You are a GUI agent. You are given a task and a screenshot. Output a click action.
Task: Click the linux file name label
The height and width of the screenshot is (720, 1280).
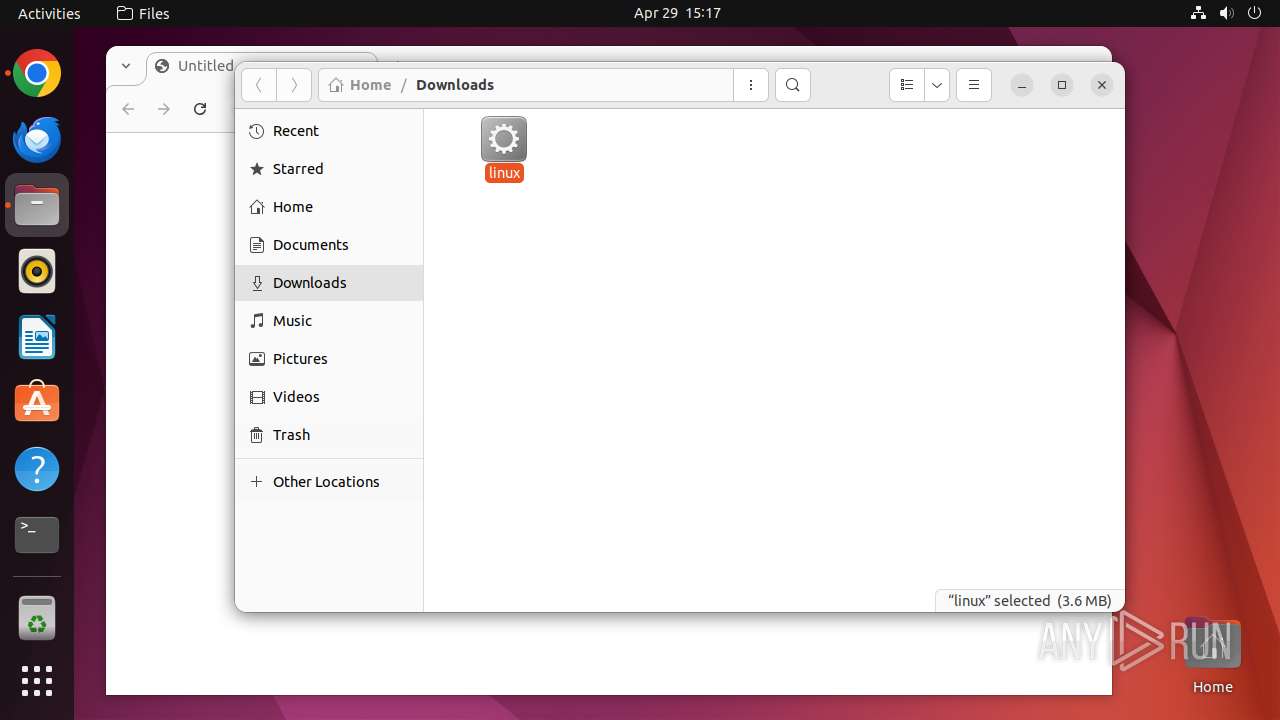[504, 173]
